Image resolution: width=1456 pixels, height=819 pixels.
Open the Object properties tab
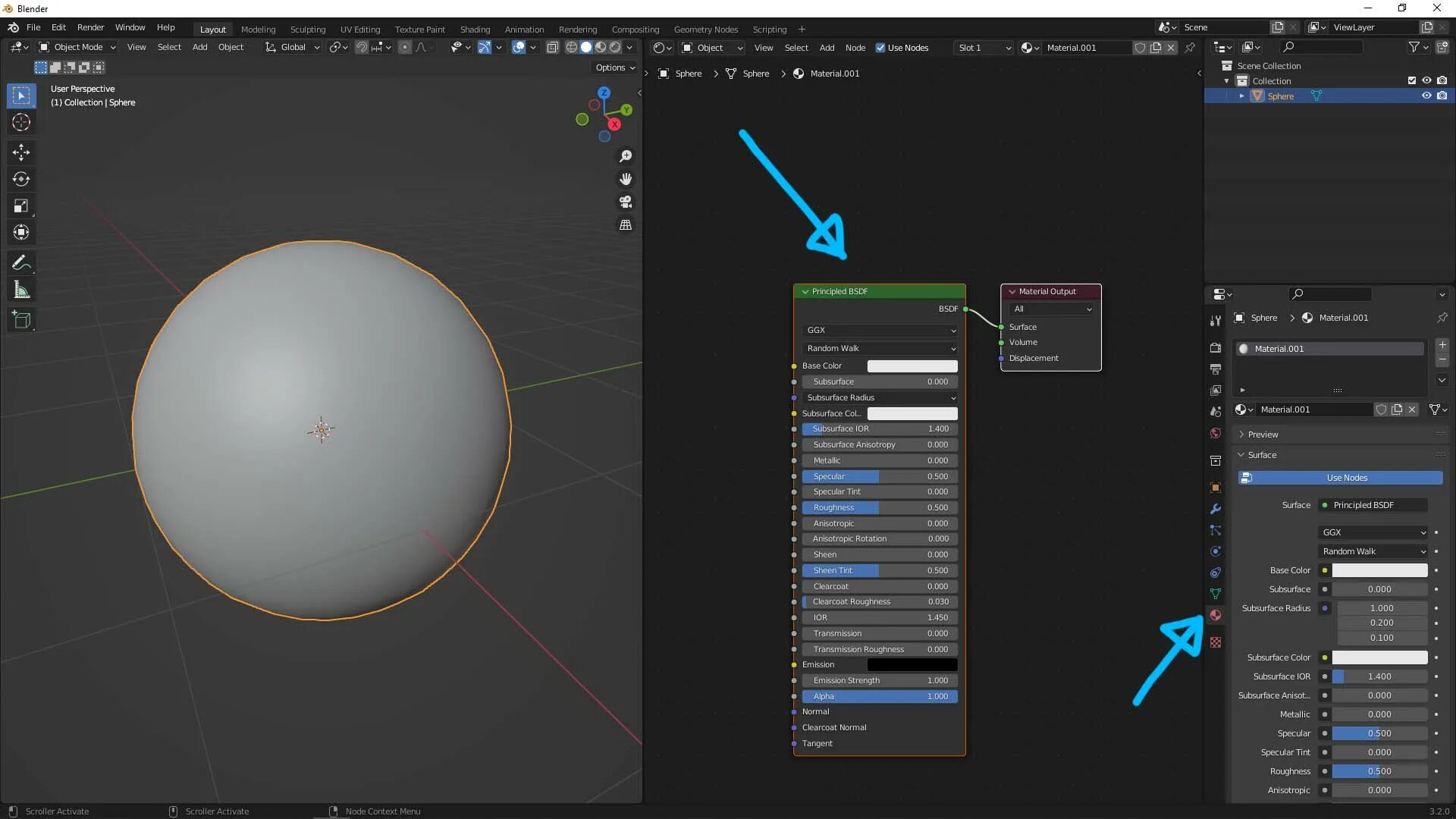point(1216,488)
